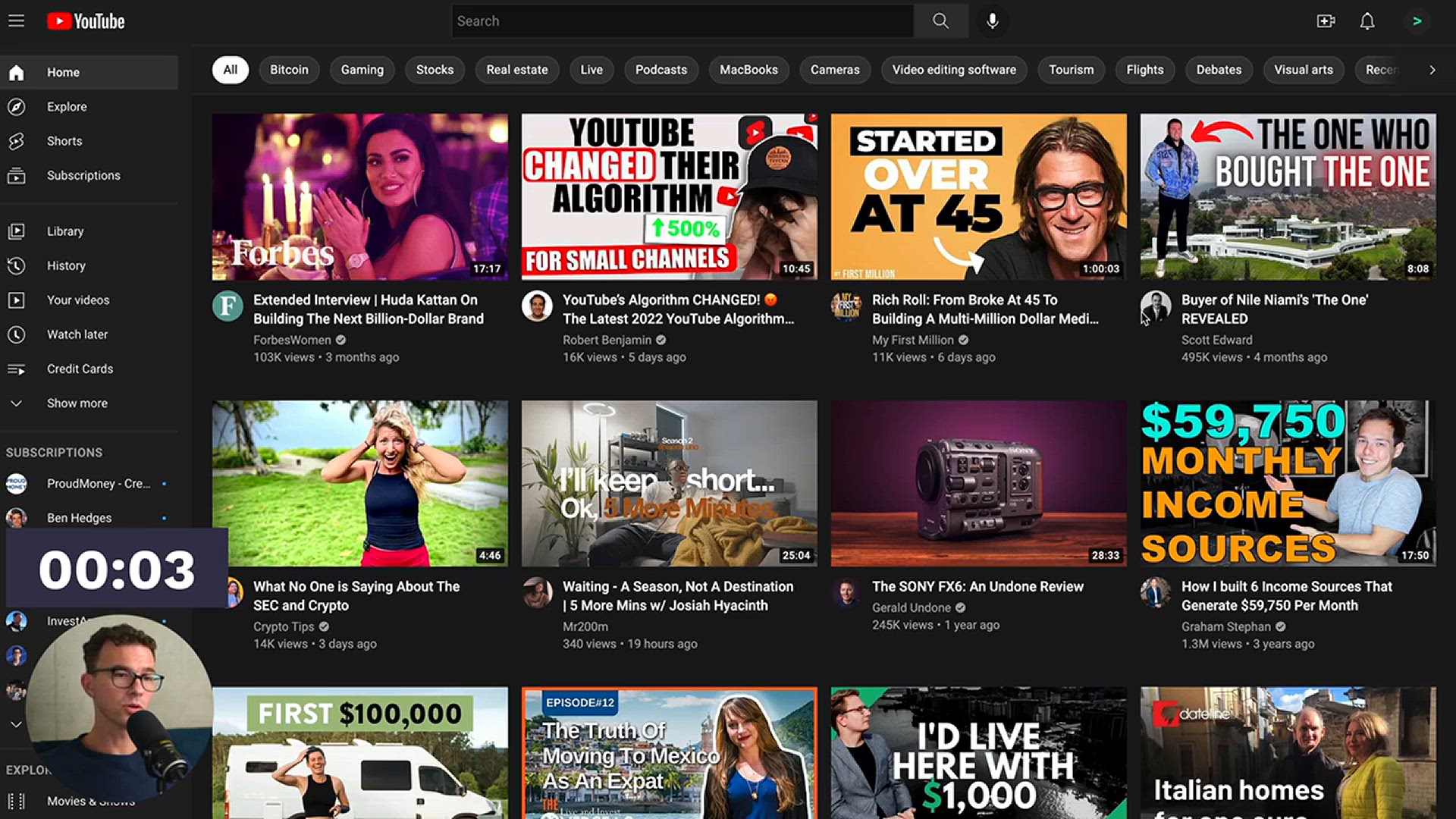Screen dimensions: 1456x819
Task: Open the Sony FX6 camera thumbnail
Action: pyautogui.click(x=979, y=484)
